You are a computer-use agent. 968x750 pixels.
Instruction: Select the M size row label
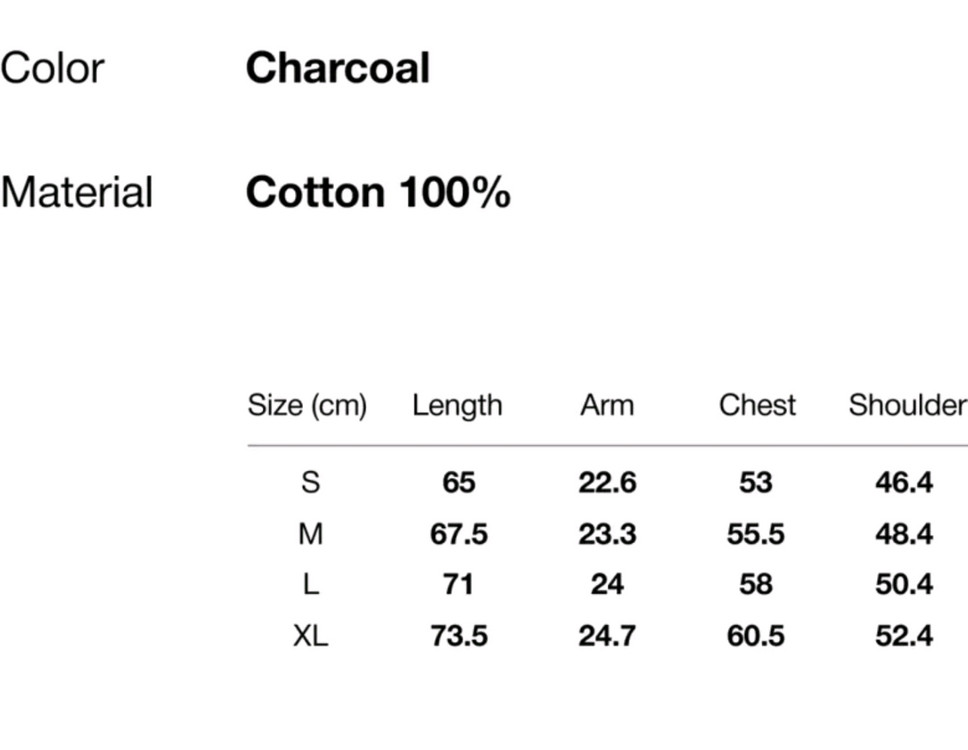(310, 534)
